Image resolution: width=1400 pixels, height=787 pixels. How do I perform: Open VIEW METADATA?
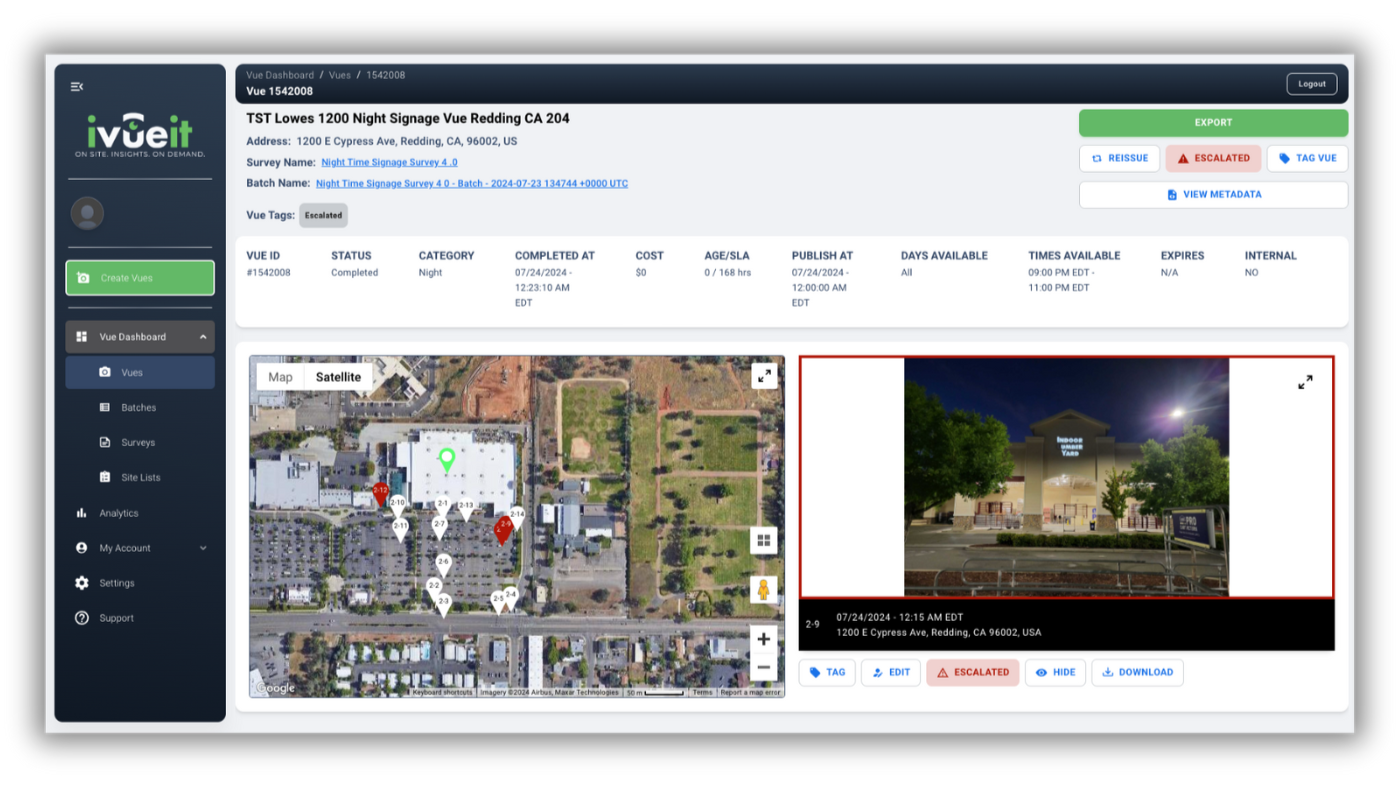coord(1213,194)
